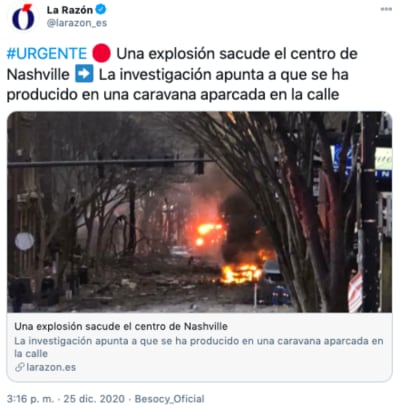Click the 25 dic. 2020 date

coord(94,399)
